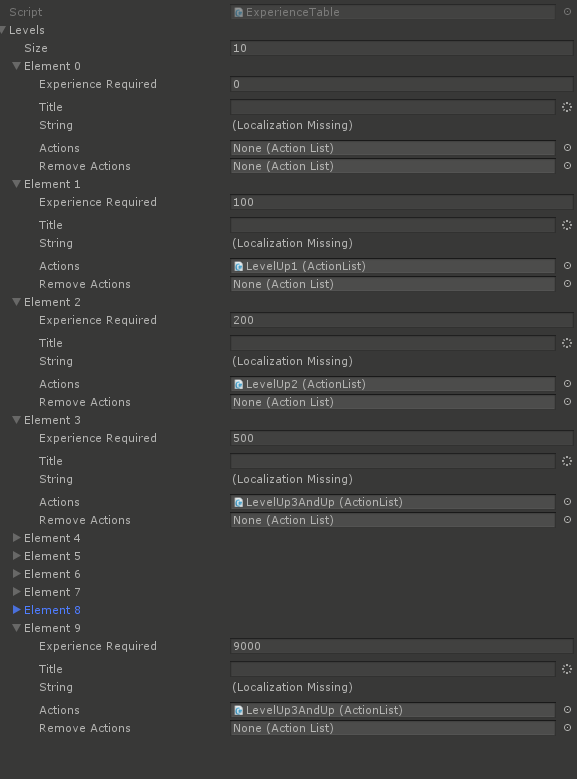Expand the highlighted Element 8 entry

point(16,610)
